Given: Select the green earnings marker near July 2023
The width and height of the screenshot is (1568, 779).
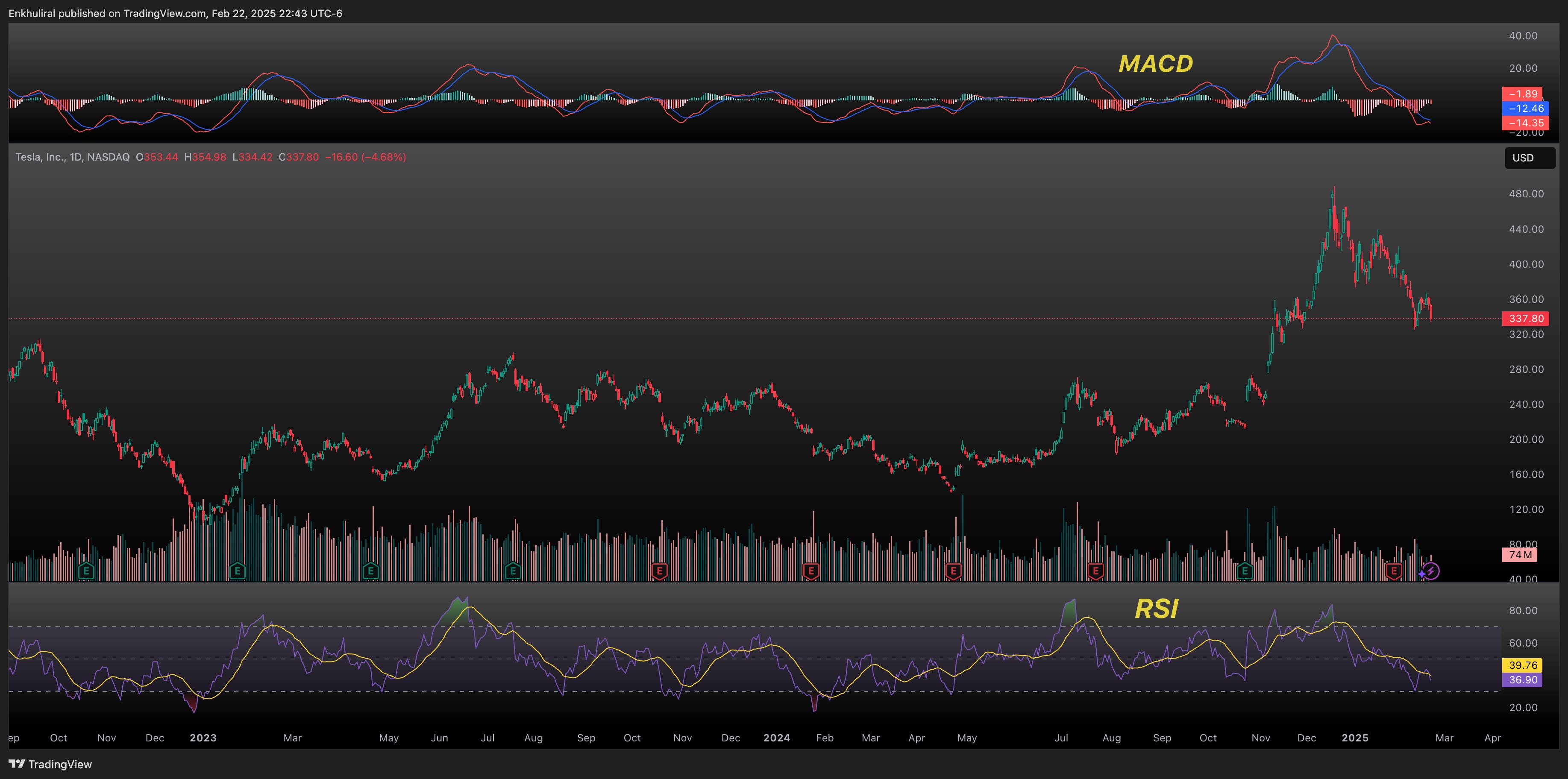Looking at the screenshot, I should 513,571.
